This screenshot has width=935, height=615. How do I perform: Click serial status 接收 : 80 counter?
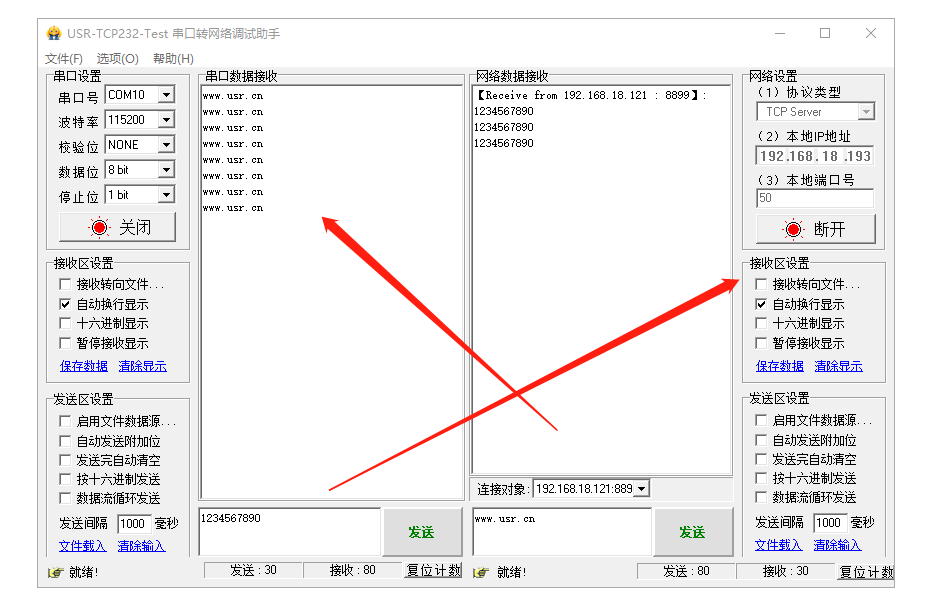tap(353, 570)
